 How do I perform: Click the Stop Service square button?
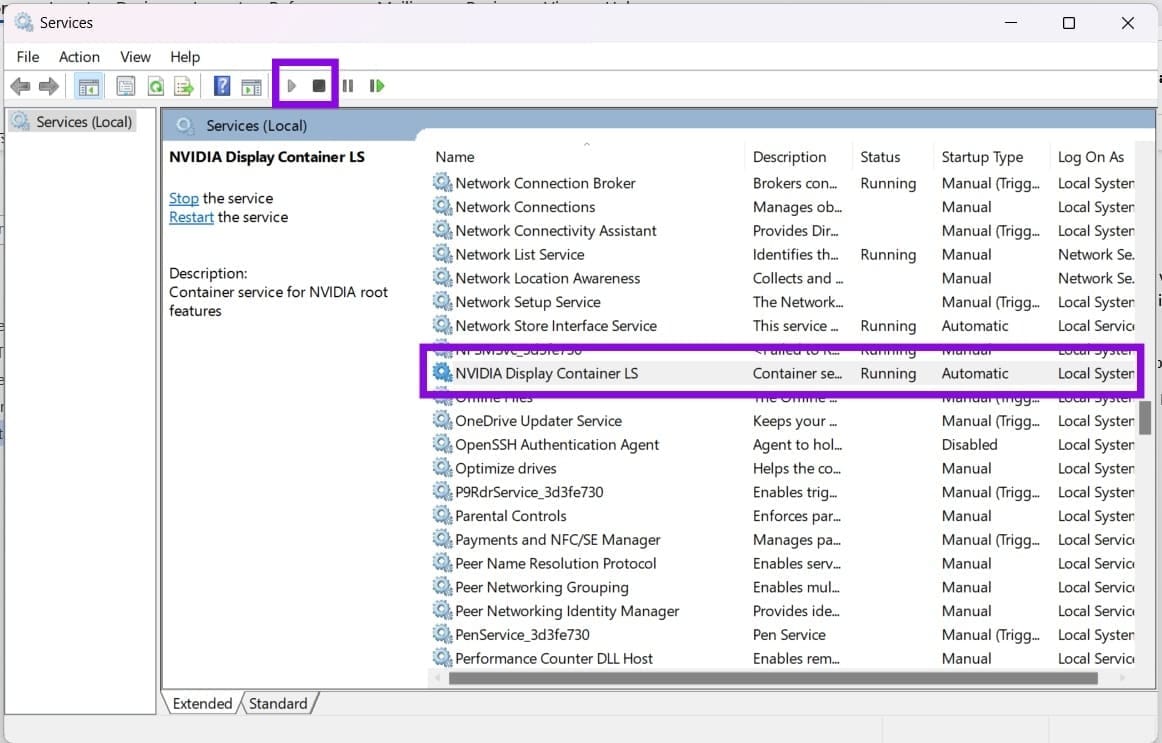pos(319,86)
